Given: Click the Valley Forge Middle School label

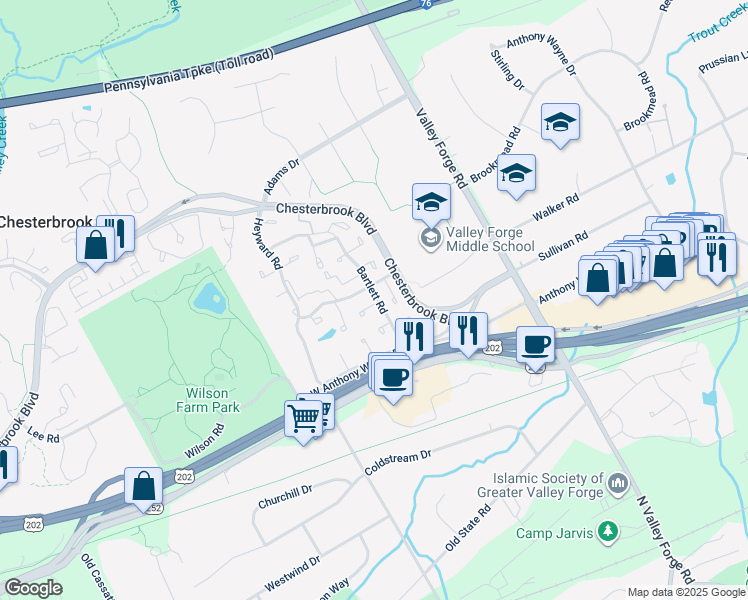Looking at the screenshot, I should point(490,239).
